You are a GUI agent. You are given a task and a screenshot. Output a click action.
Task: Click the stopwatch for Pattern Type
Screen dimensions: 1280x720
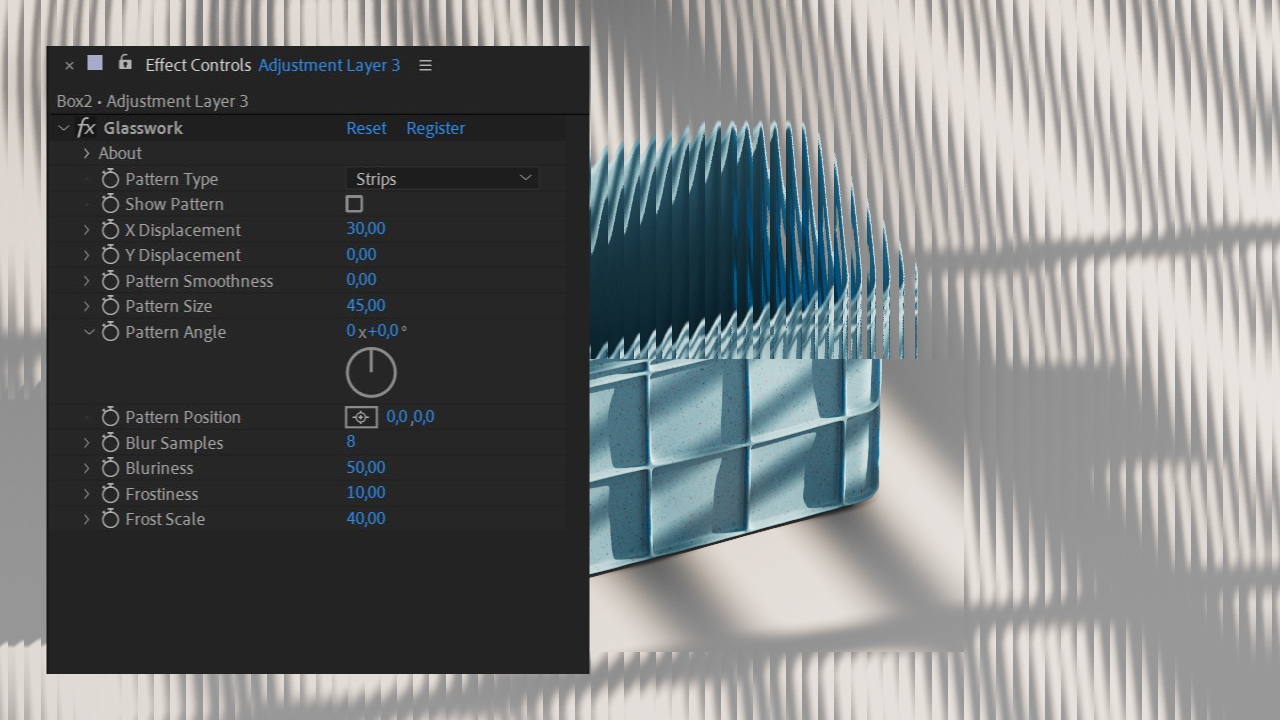111,179
